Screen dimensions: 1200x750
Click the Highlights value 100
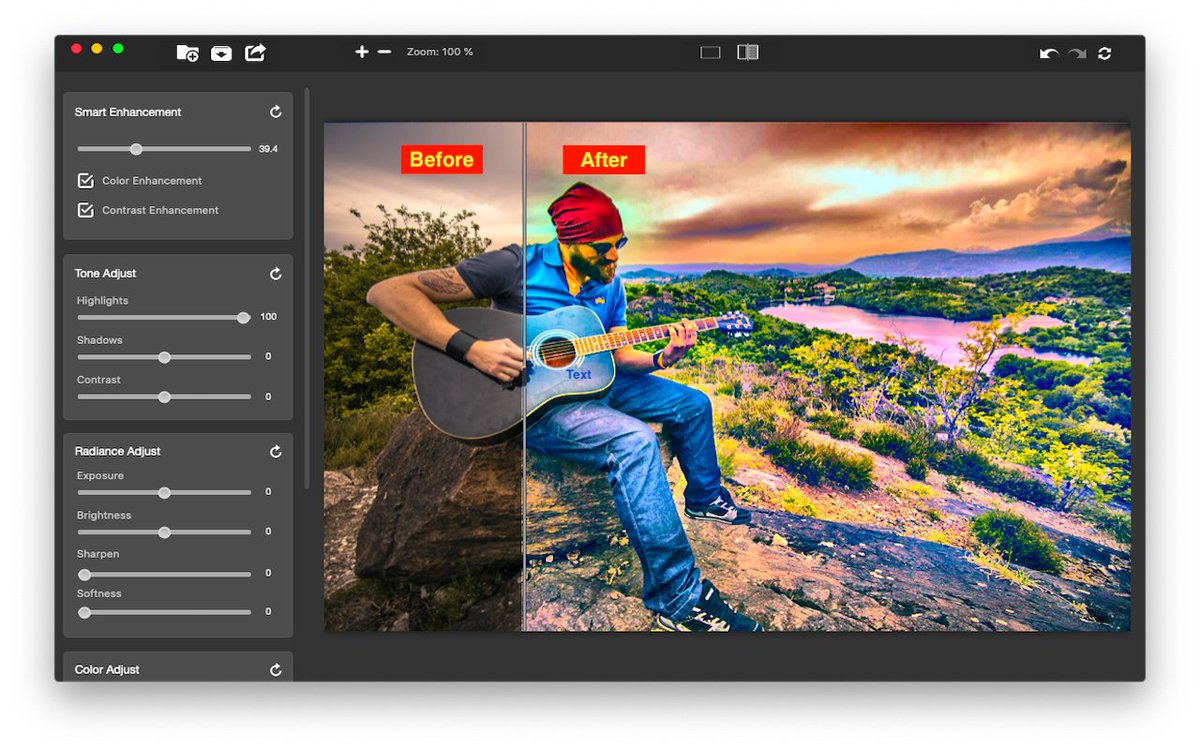point(268,317)
